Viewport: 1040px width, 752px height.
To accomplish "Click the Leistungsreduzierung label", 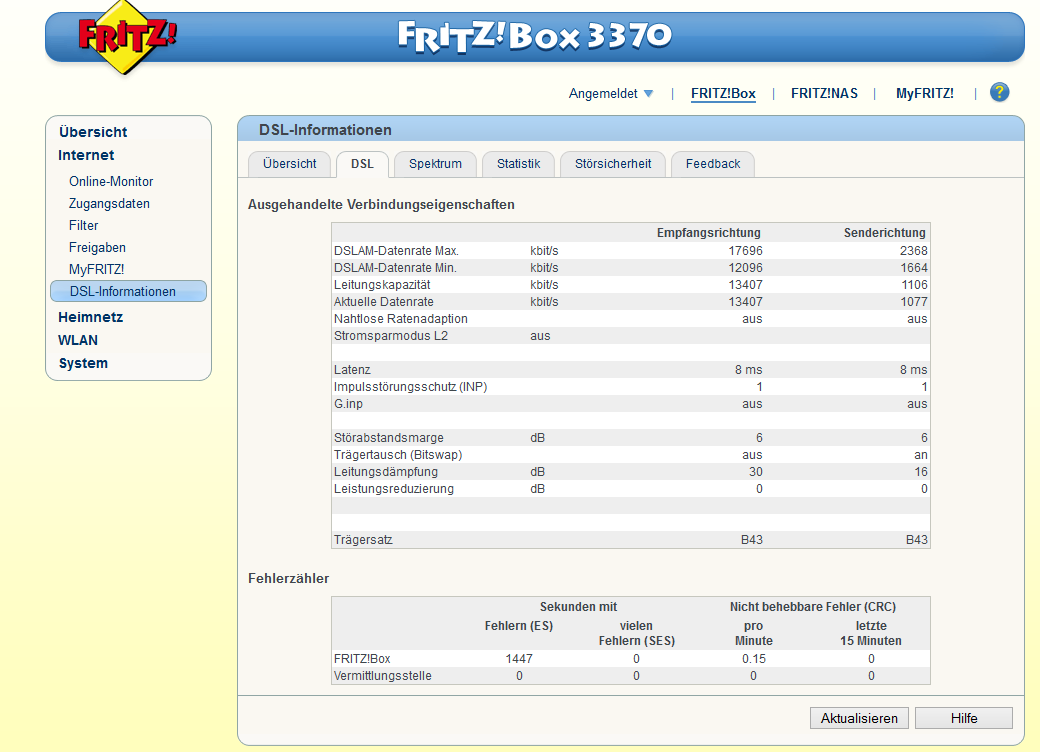I will click(x=394, y=489).
